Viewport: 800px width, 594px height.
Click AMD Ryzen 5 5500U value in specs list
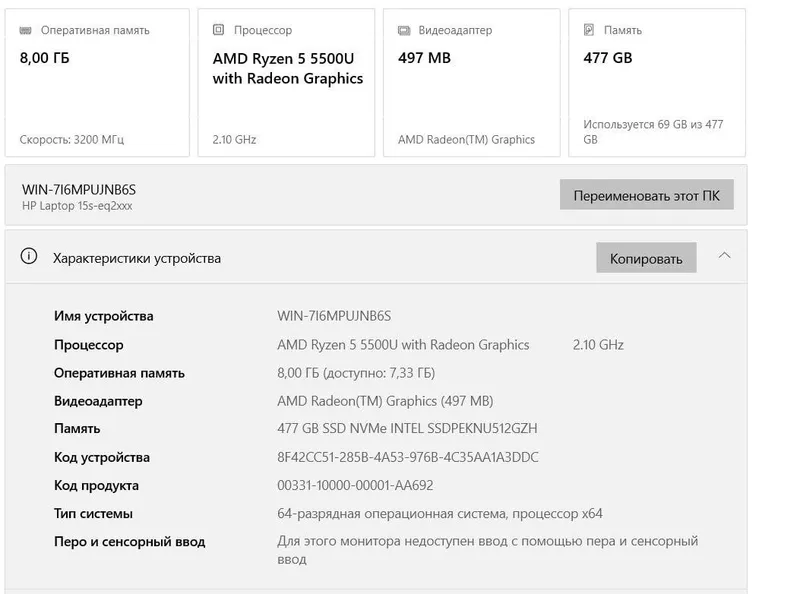tap(403, 345)
